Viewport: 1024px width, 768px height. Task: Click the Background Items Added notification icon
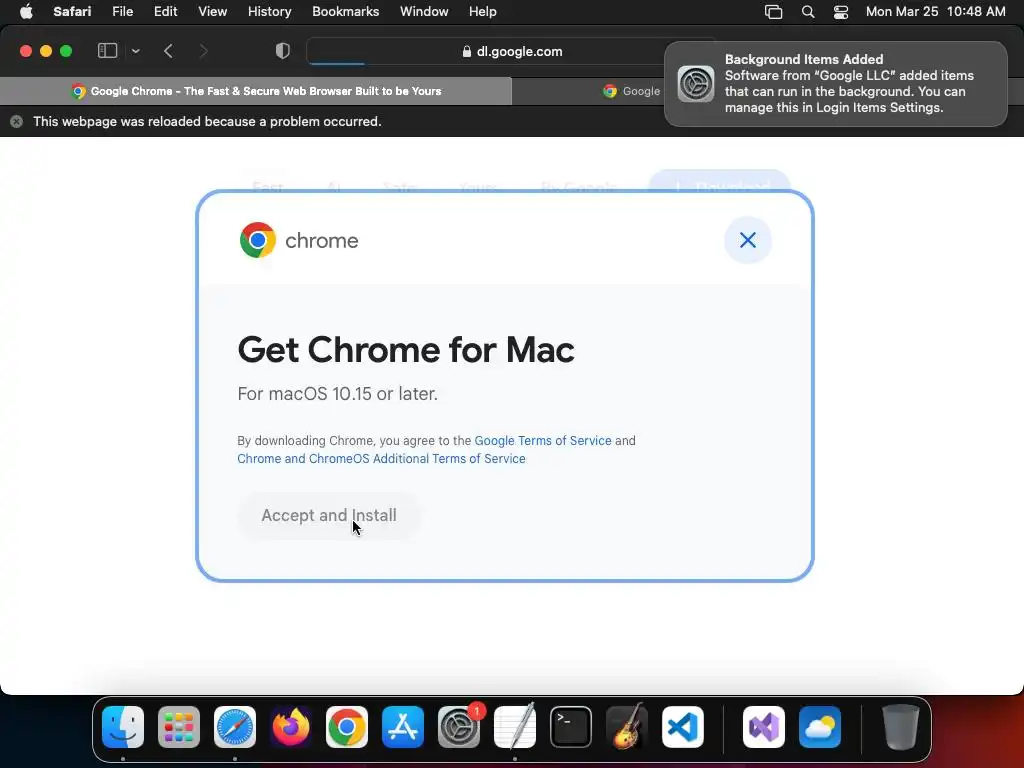(x=696, y=84)
